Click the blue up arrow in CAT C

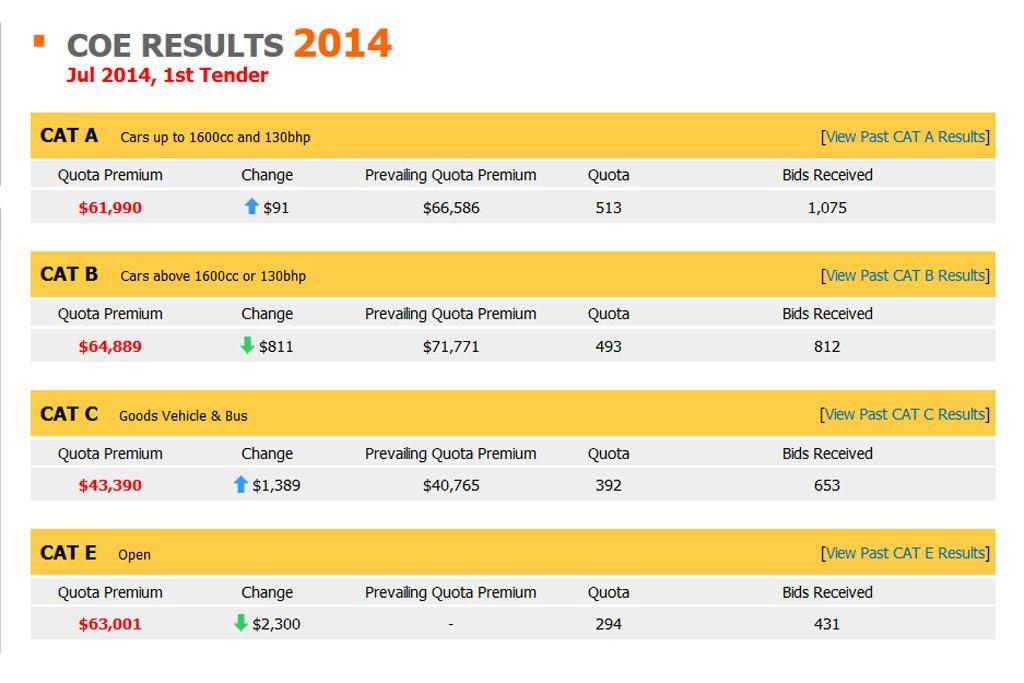click(240, 485)
